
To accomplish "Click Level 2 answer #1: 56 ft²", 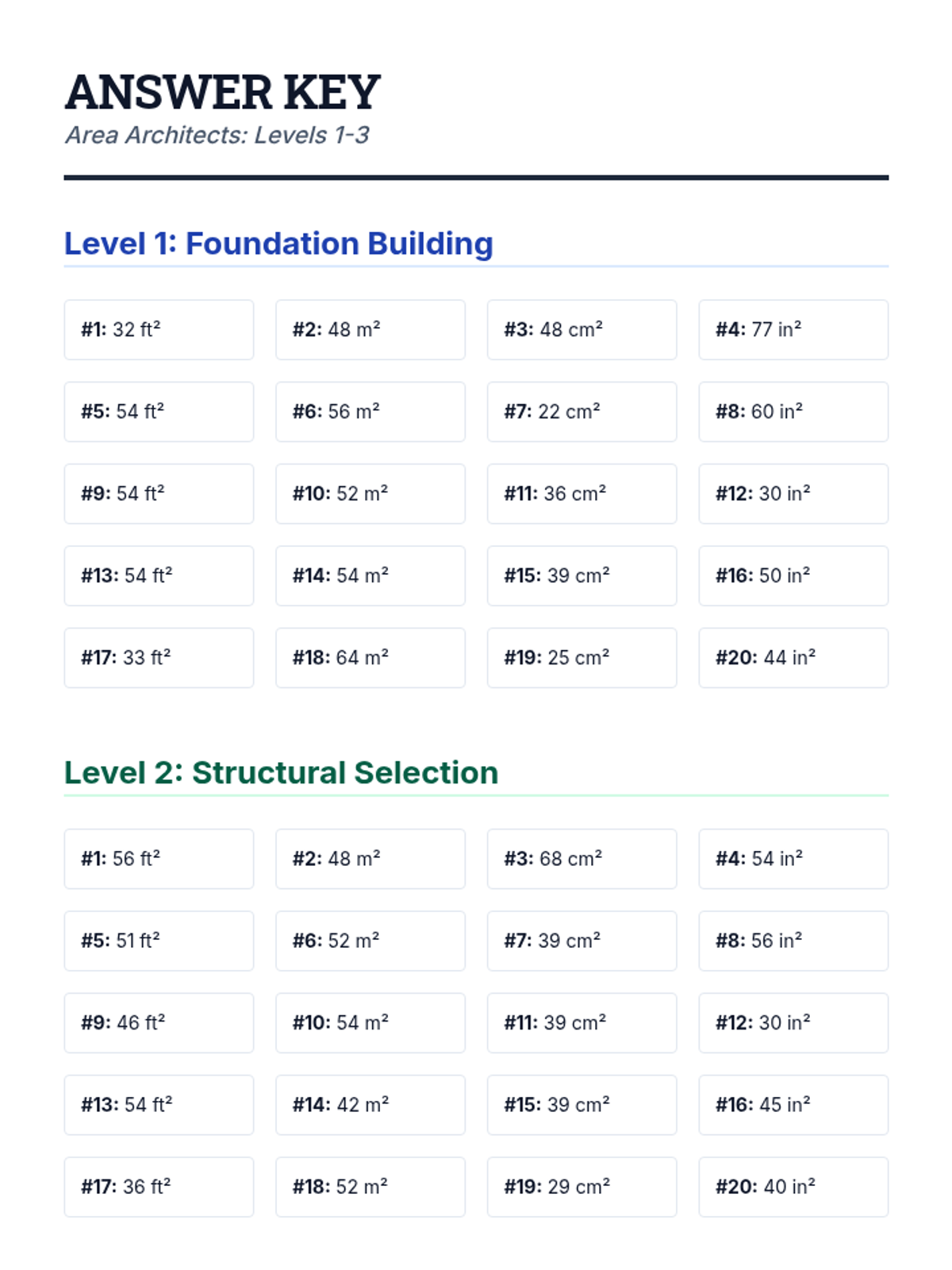I will [159, 859].
